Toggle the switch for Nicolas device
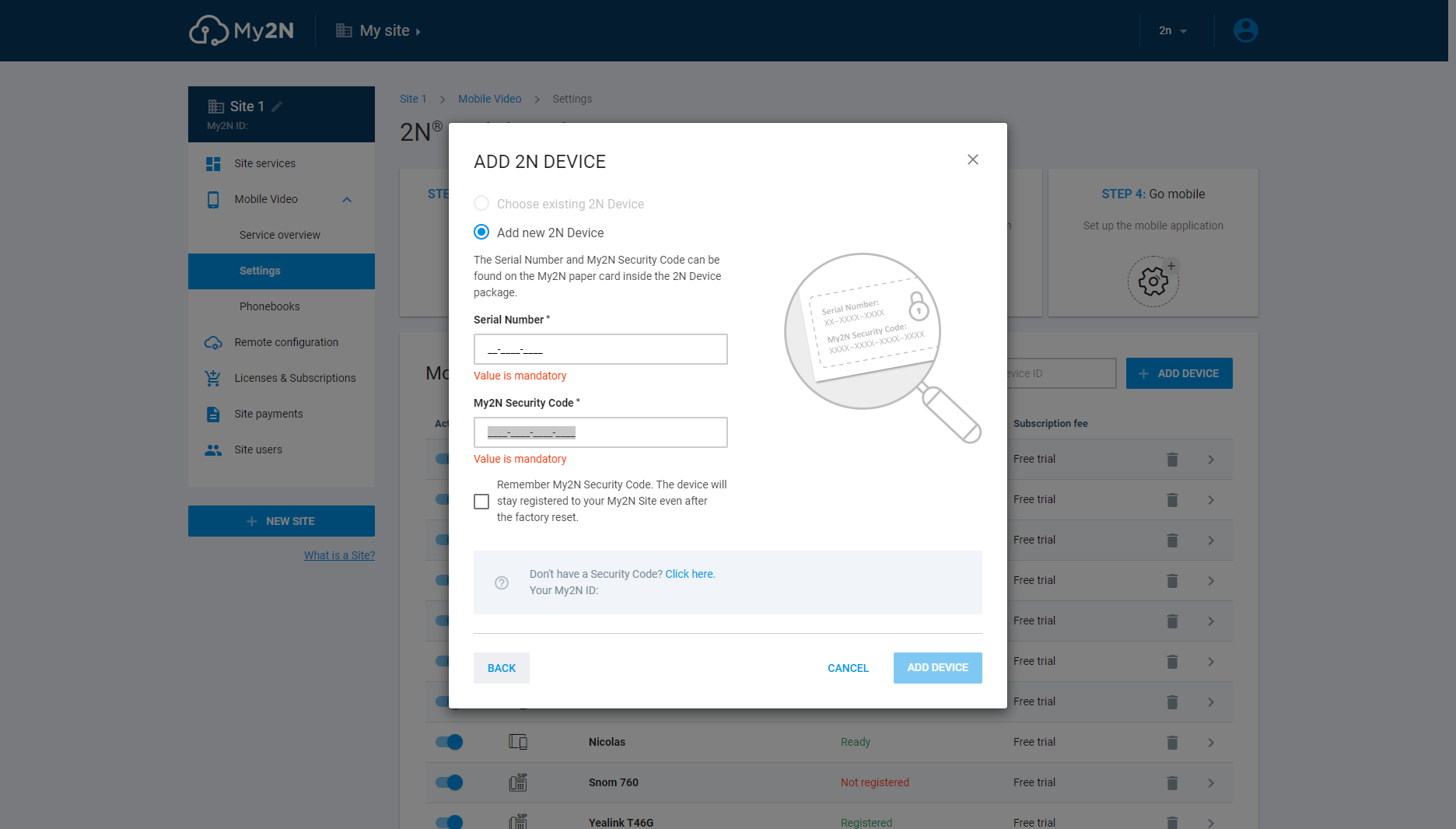This screenshot has height=829, width=1456. pyautogui.click(x=449, y=742)
